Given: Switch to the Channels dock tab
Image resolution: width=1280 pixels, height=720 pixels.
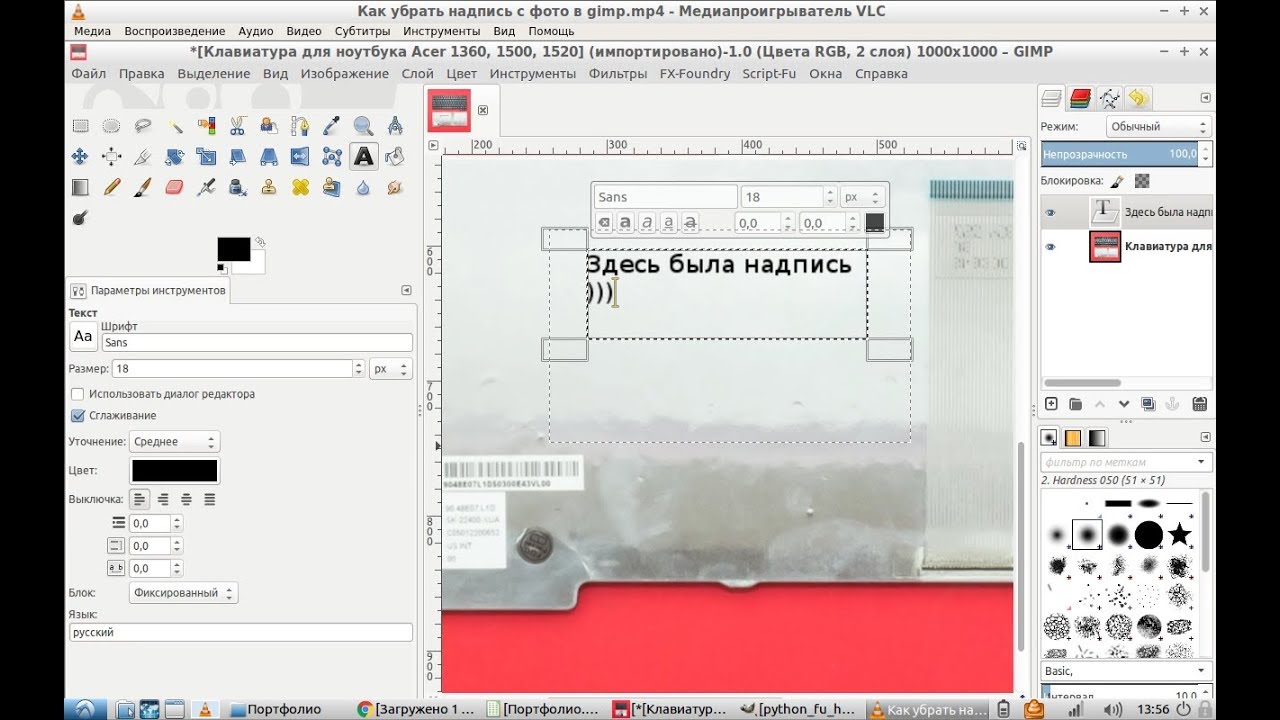Looking at the screenshot, I should pos(1080,98).
